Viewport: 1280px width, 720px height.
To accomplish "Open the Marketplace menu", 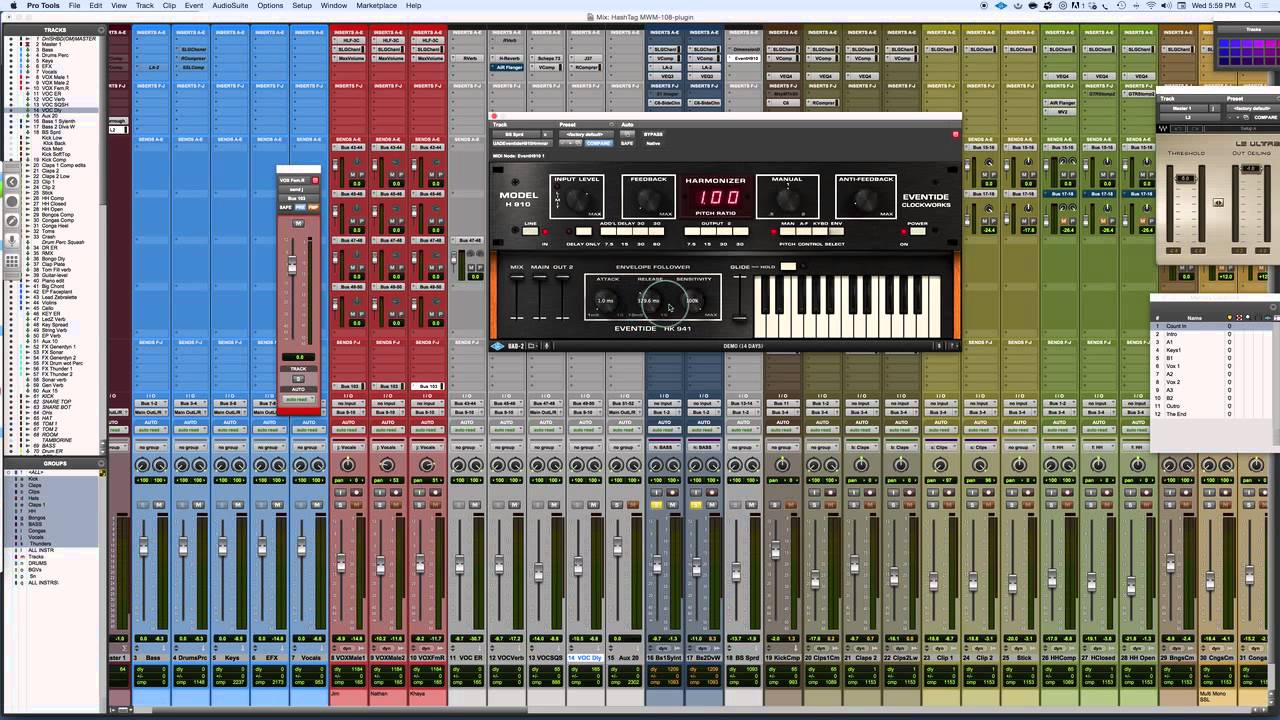I will 376,6.
